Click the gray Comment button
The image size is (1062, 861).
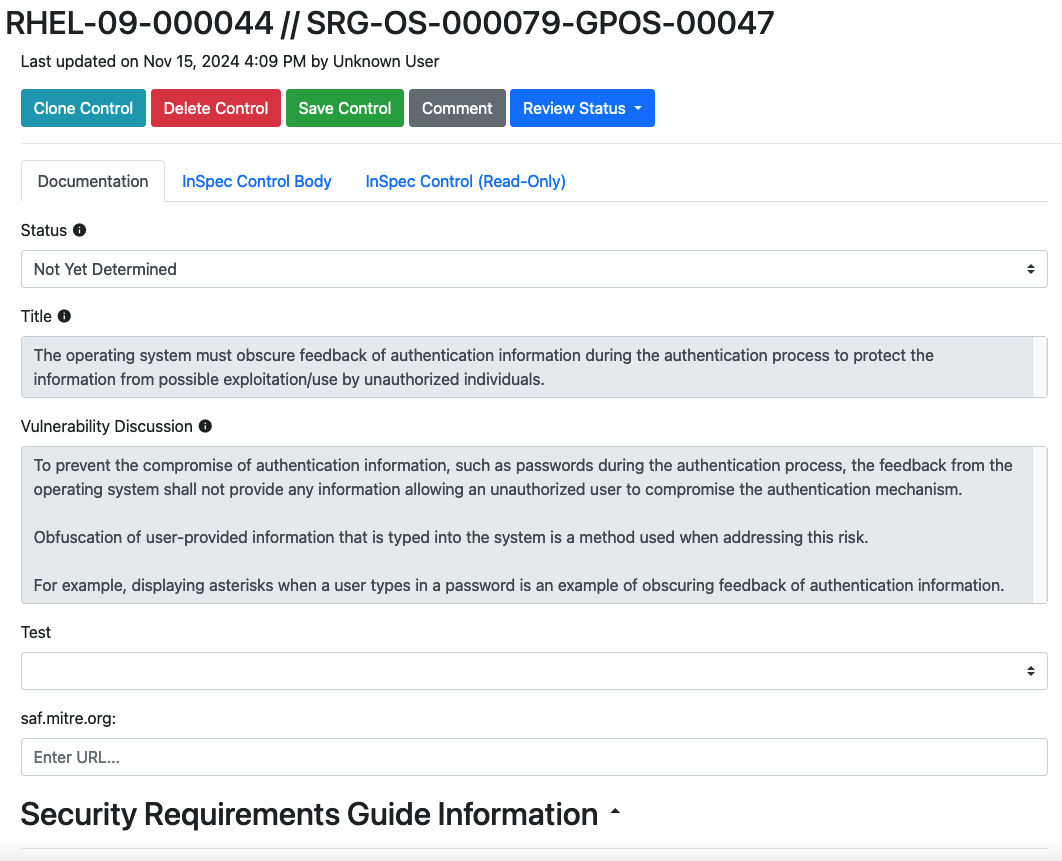(x=457, y=108)
